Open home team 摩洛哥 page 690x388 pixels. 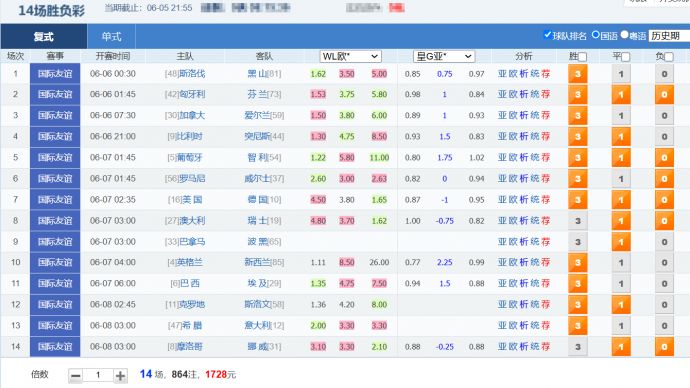click(189, 347)
